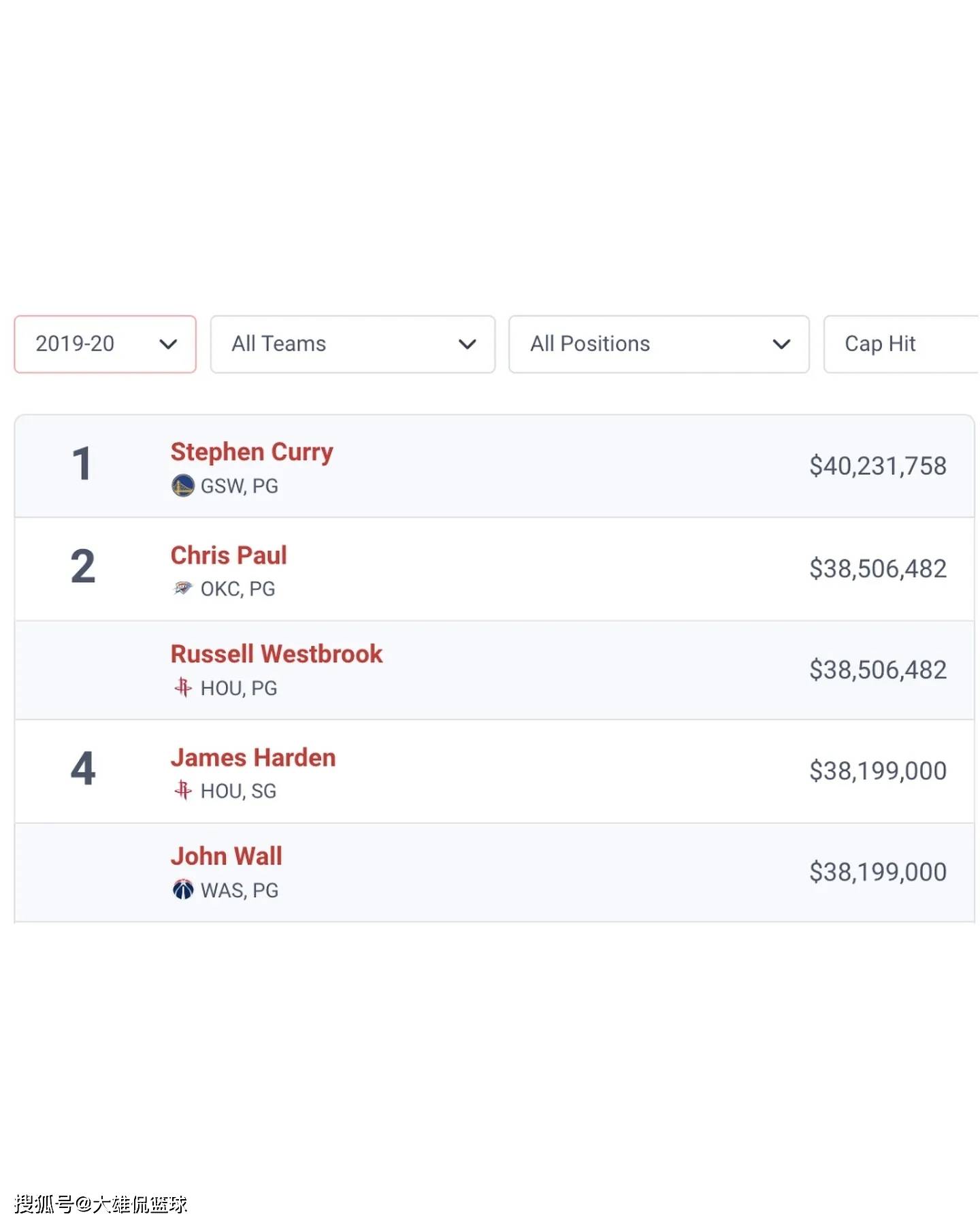Screen dimensions: 980x1225
Task: Open James Harden's player page
Action: pyautogui.click(x=253, y=757)
